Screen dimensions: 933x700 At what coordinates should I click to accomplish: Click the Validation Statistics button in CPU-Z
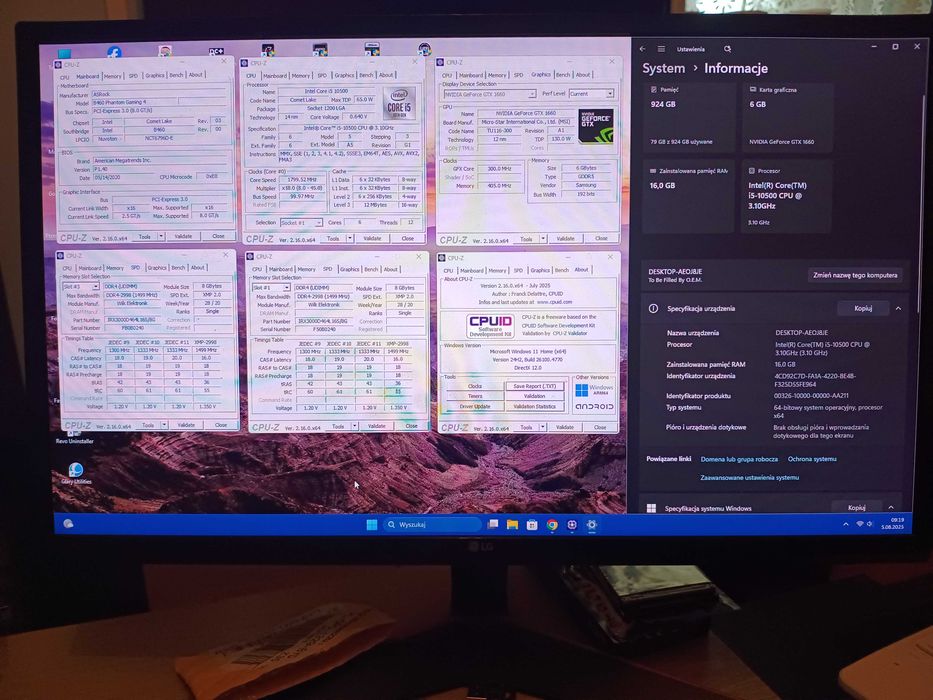[x=534, y=407]
